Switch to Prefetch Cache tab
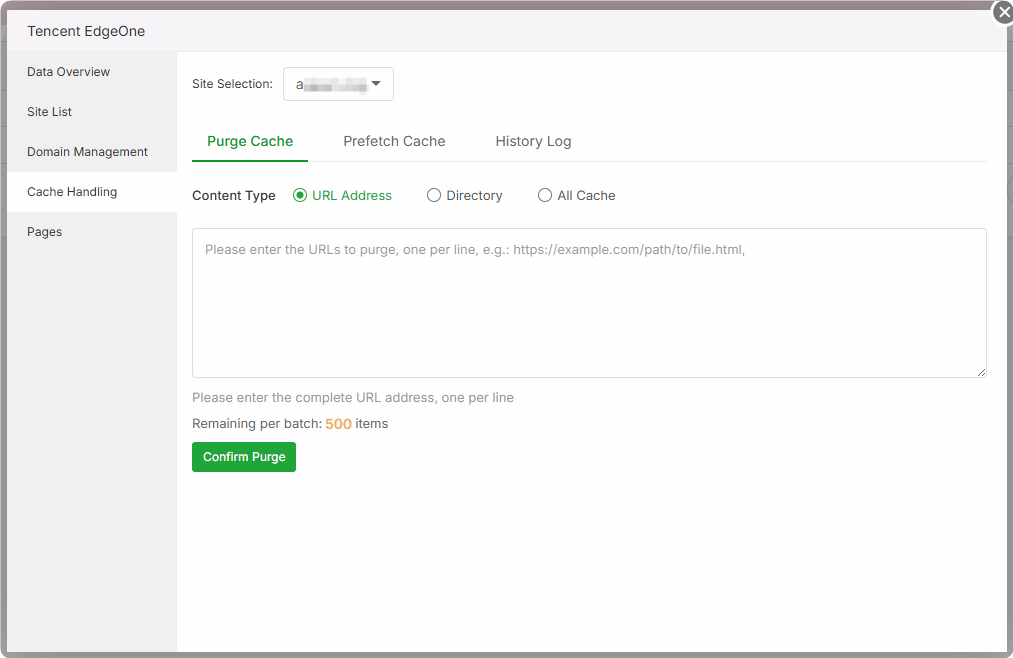The image size is (1013, 658). [394, 141]
